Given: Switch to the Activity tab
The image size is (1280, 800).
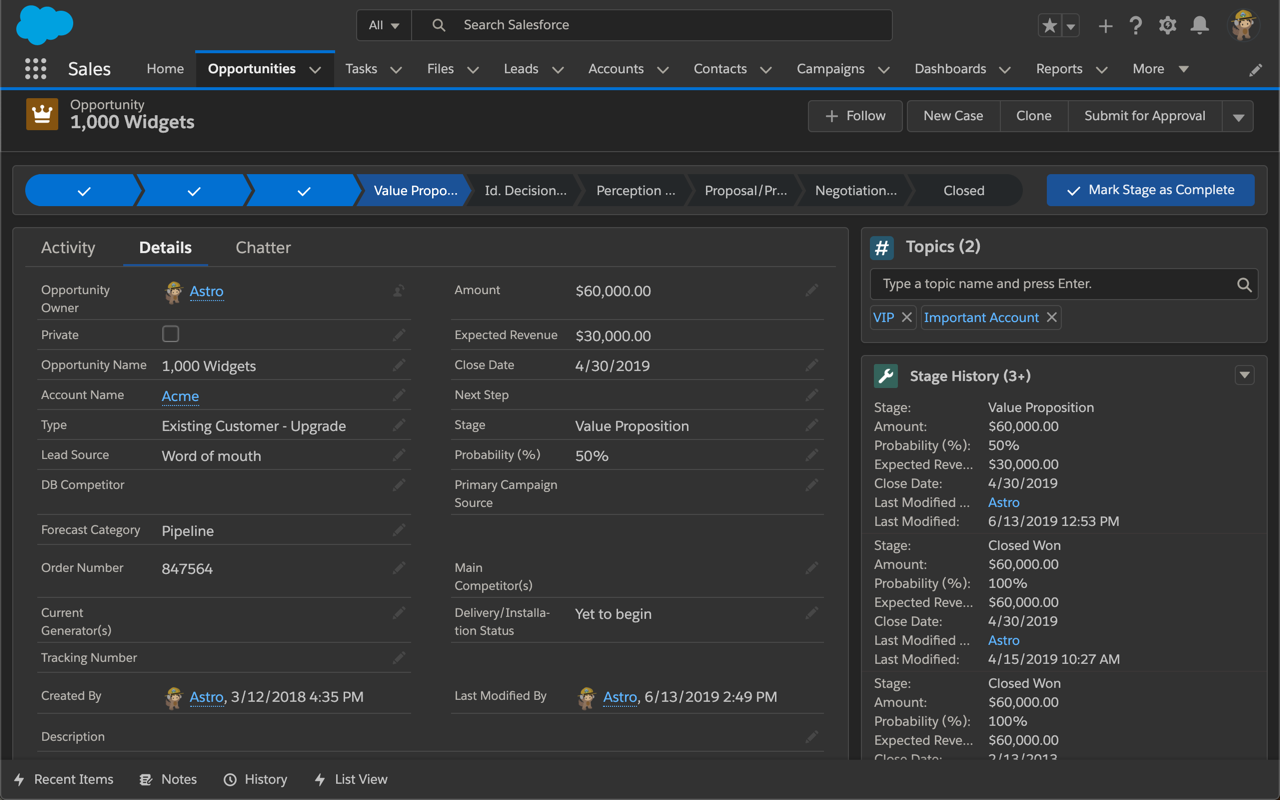Looking at the screenshot, I should tap(68, 247).
